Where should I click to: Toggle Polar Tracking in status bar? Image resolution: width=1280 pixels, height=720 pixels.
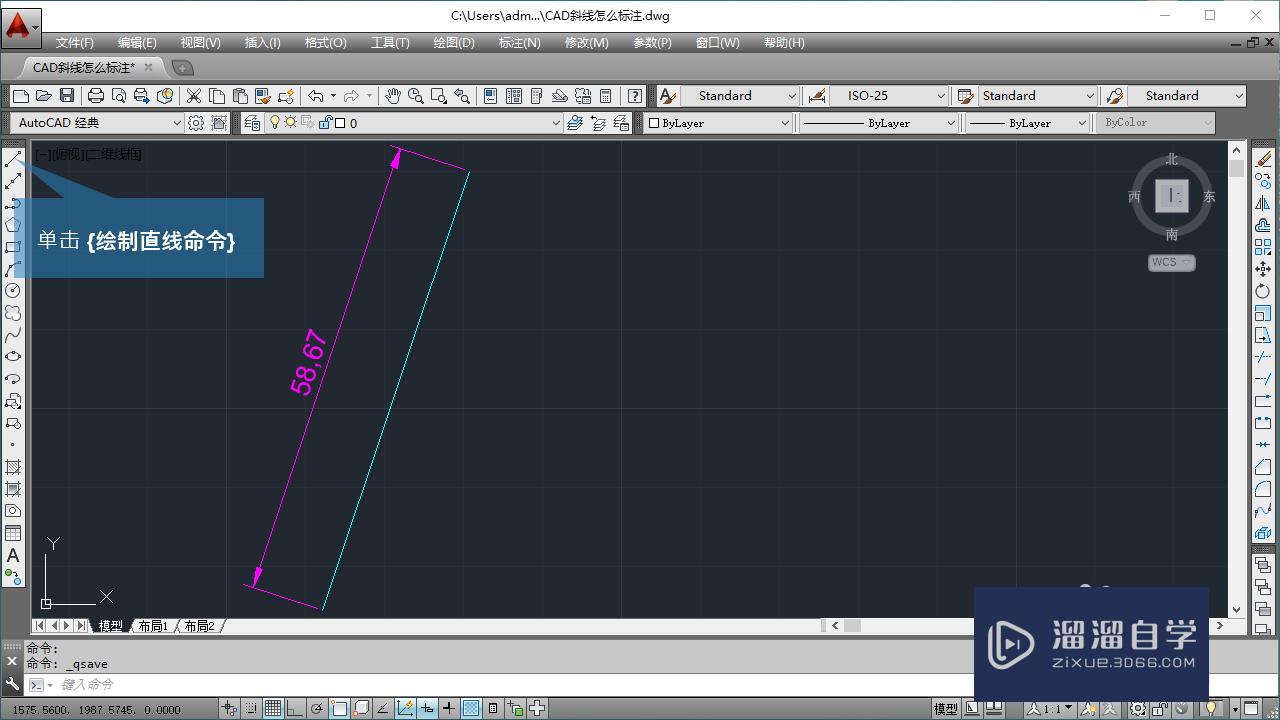click(317, 709)
